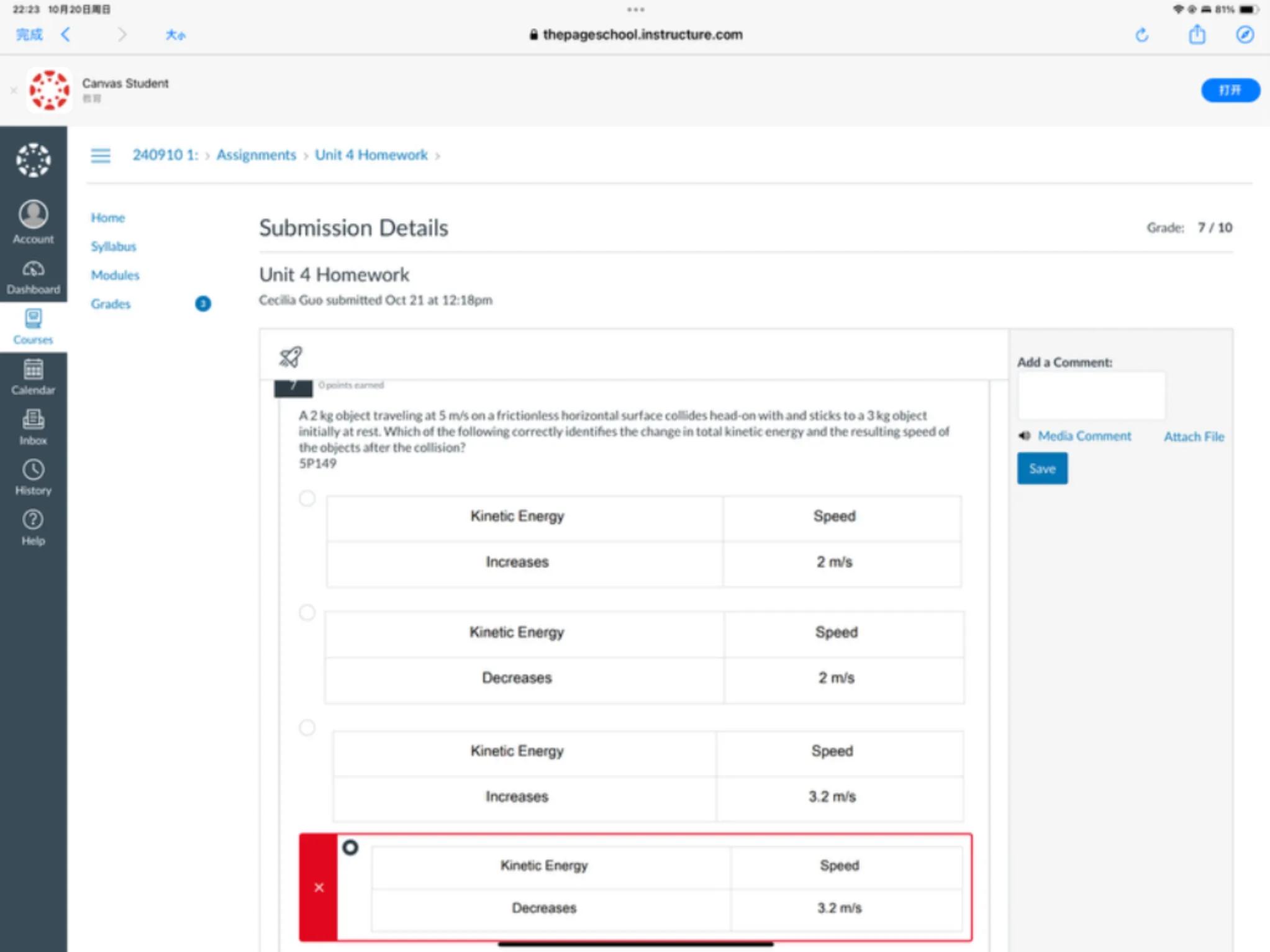
Task: Open the Grades course menu item
Action: point(111,304)
